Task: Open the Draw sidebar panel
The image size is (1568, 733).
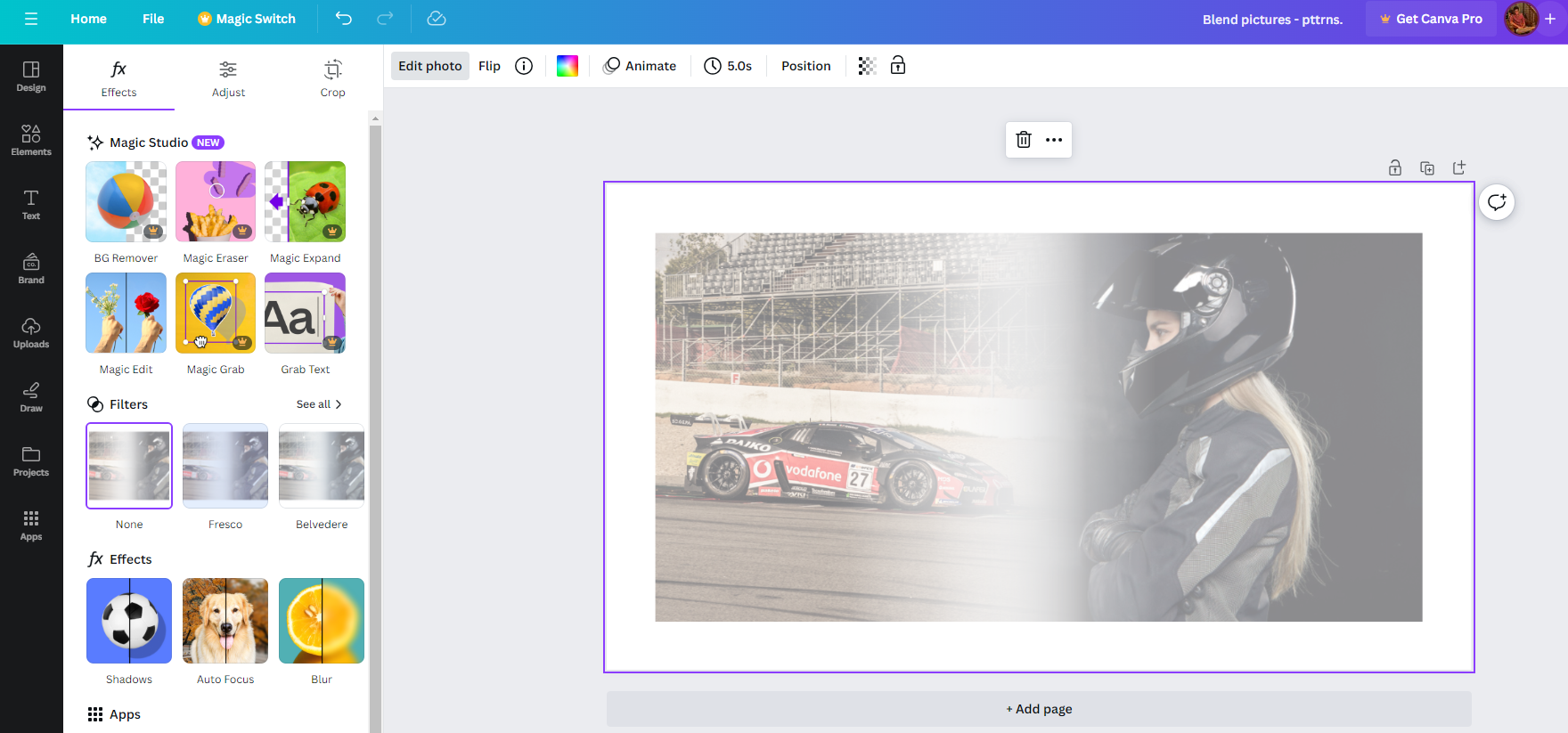Action: [x=31, y=397]
